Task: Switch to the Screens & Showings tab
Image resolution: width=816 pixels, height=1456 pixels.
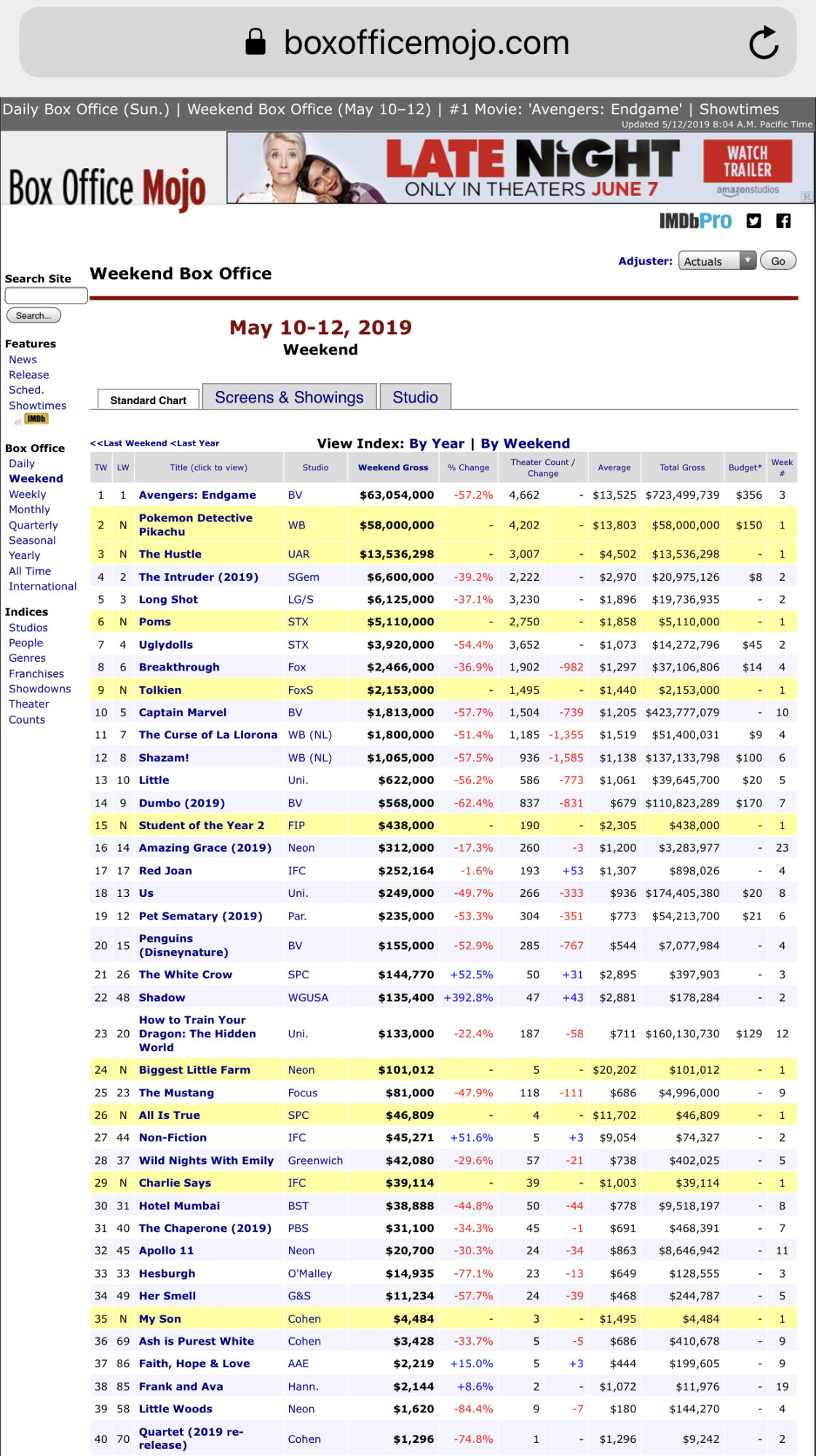Action: point(289,397)
